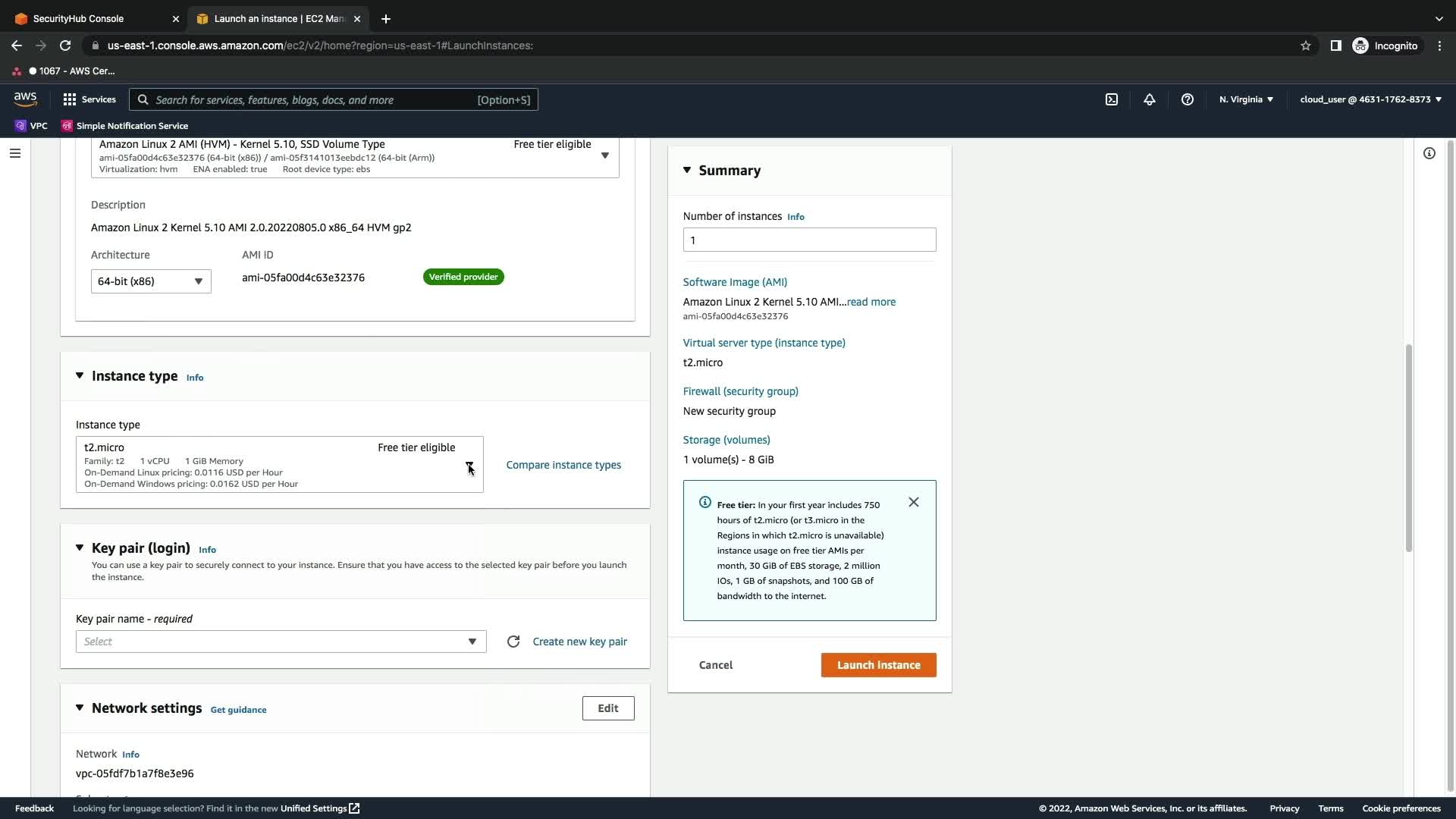Screen dimensions: 1456x819
Task: Open the VPC shortcut in favorites bar
Action: 31,126
